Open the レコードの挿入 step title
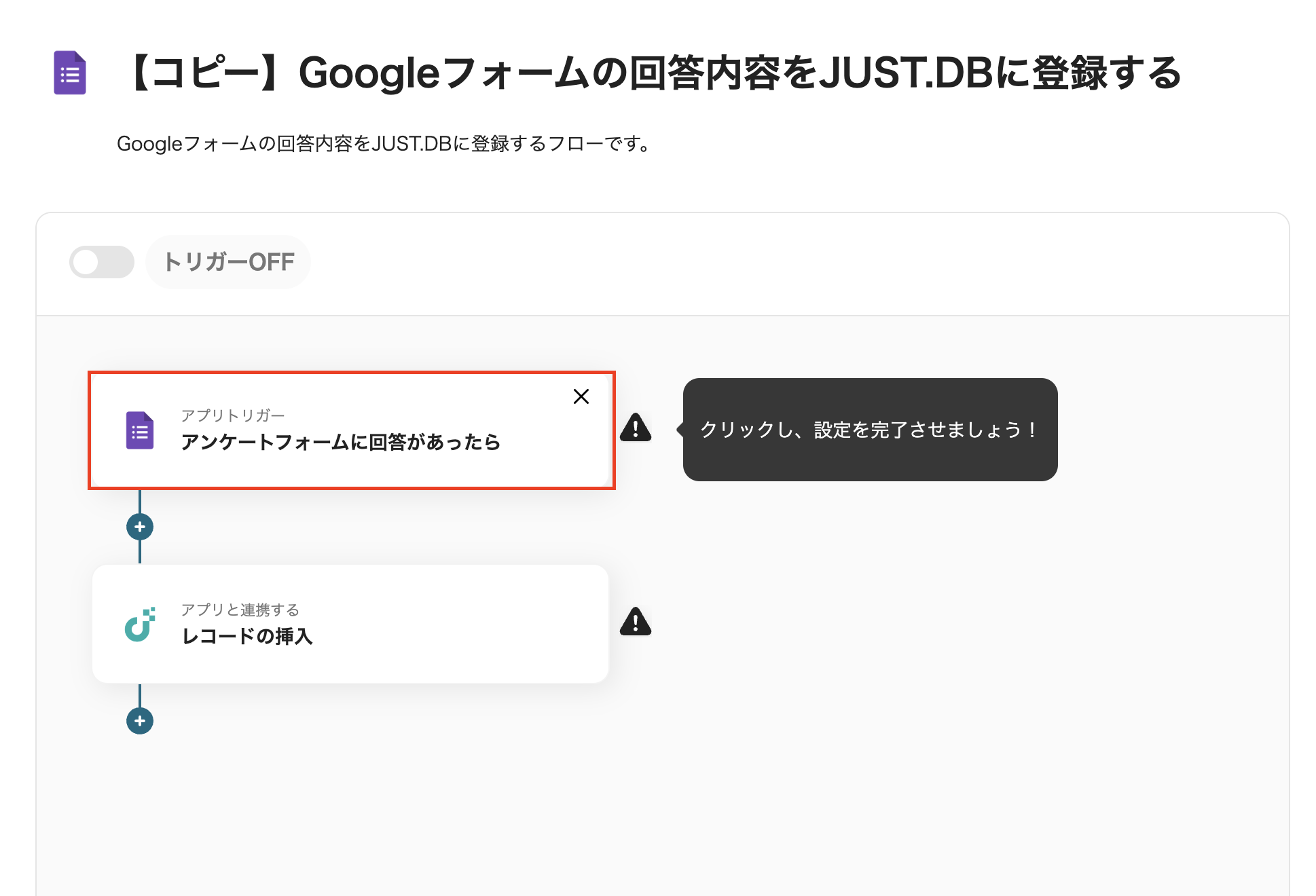This screenshot has width=1316, height=896. tap(247, 637)
